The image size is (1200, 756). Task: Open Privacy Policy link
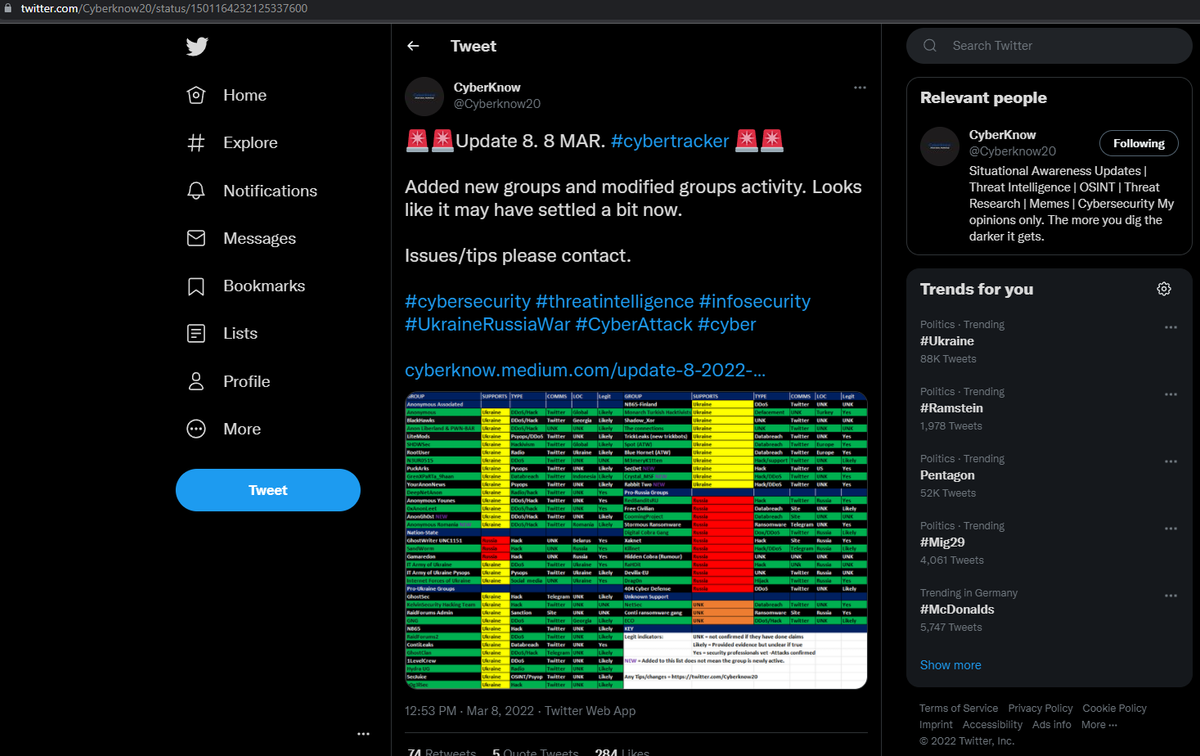click(1040, 709)
